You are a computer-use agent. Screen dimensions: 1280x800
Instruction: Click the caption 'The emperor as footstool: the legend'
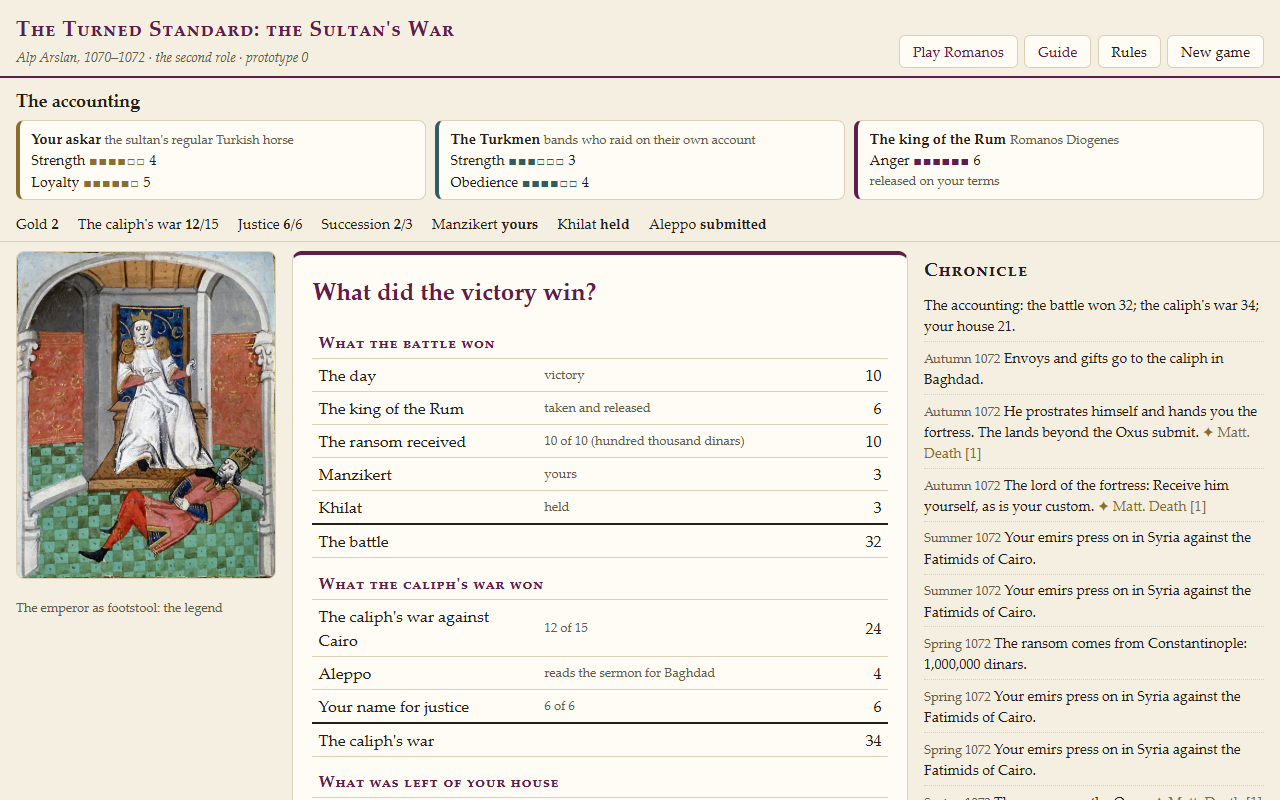(119, 608)
